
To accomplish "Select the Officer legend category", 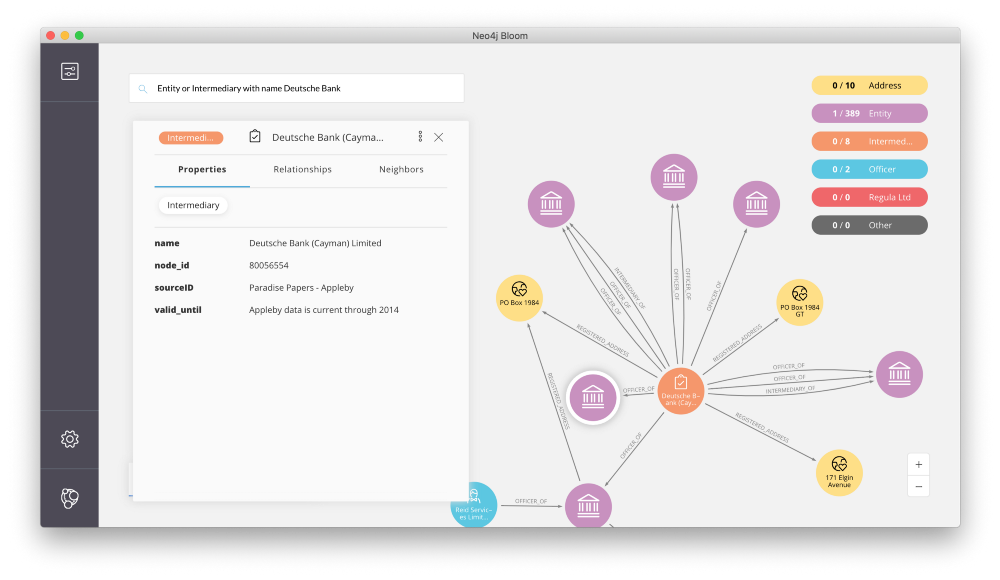I will click(x=869, y=169).
